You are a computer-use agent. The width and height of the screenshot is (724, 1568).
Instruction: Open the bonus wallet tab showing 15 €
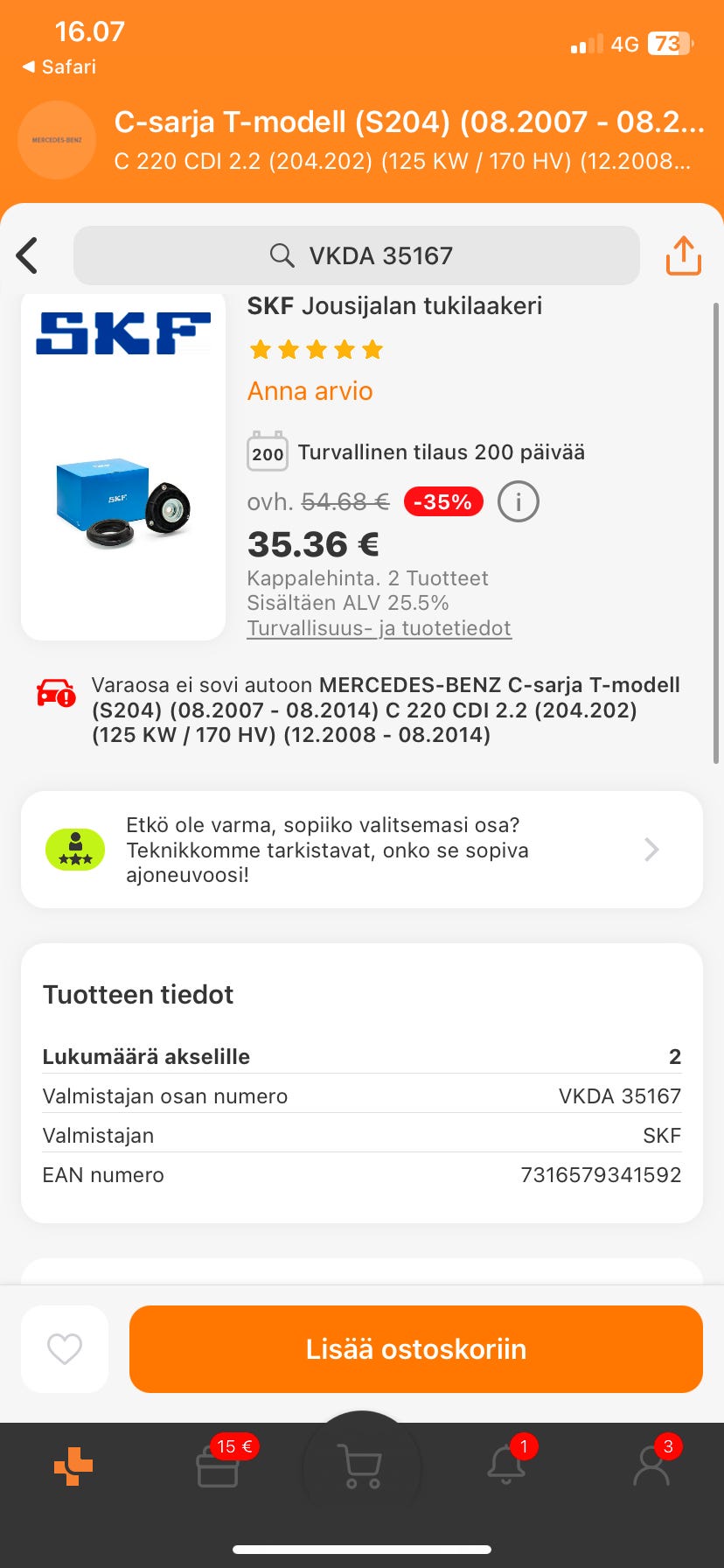tap(219, 1466)
